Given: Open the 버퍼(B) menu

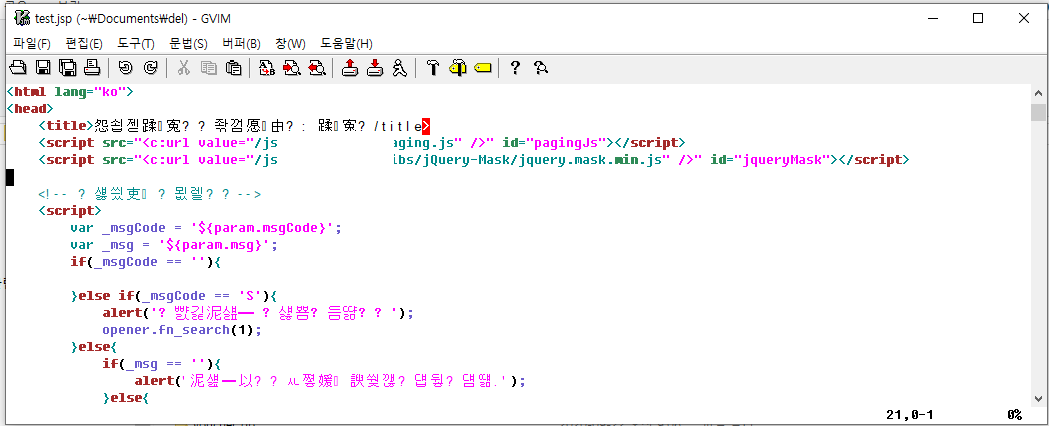Looking at the screenshot, I should [x=242, y=43].
